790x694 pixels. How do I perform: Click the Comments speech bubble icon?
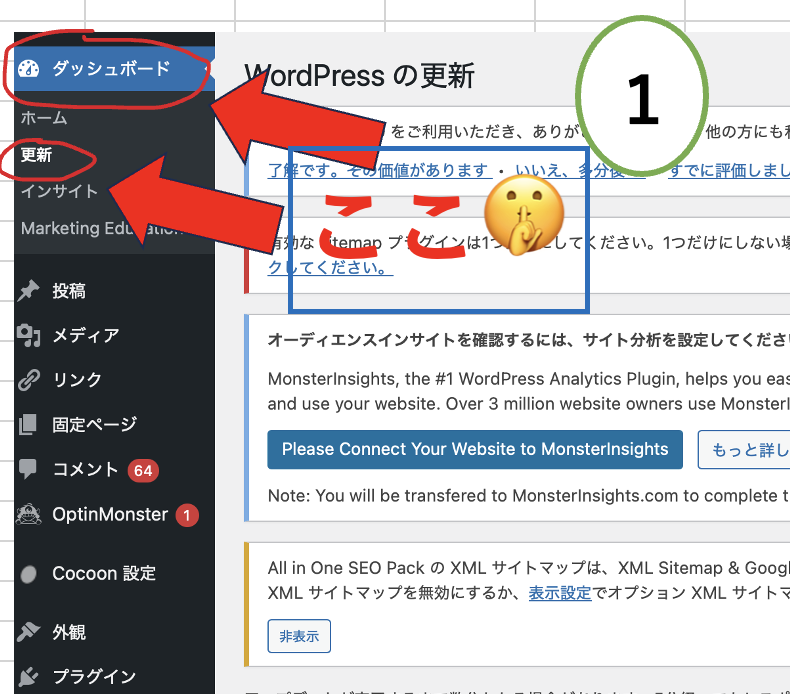pos(29,469)
